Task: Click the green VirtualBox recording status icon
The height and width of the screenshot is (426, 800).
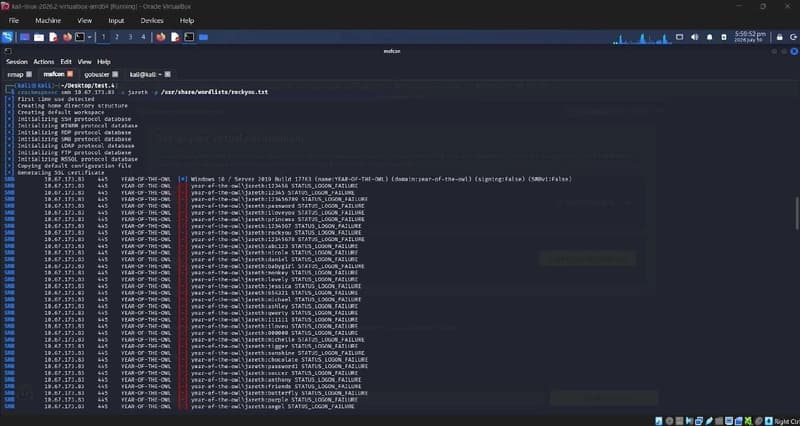Action: pos(748,421)
